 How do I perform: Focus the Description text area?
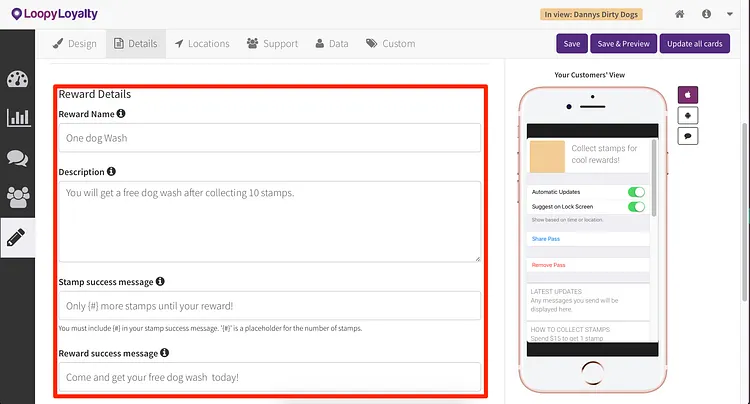point(269,221)
